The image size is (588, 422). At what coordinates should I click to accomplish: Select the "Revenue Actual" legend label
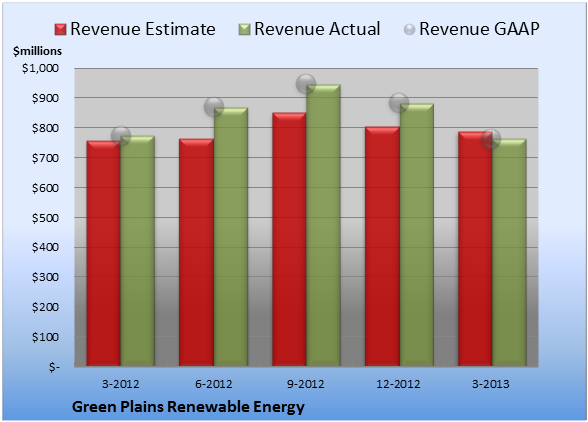317,29
